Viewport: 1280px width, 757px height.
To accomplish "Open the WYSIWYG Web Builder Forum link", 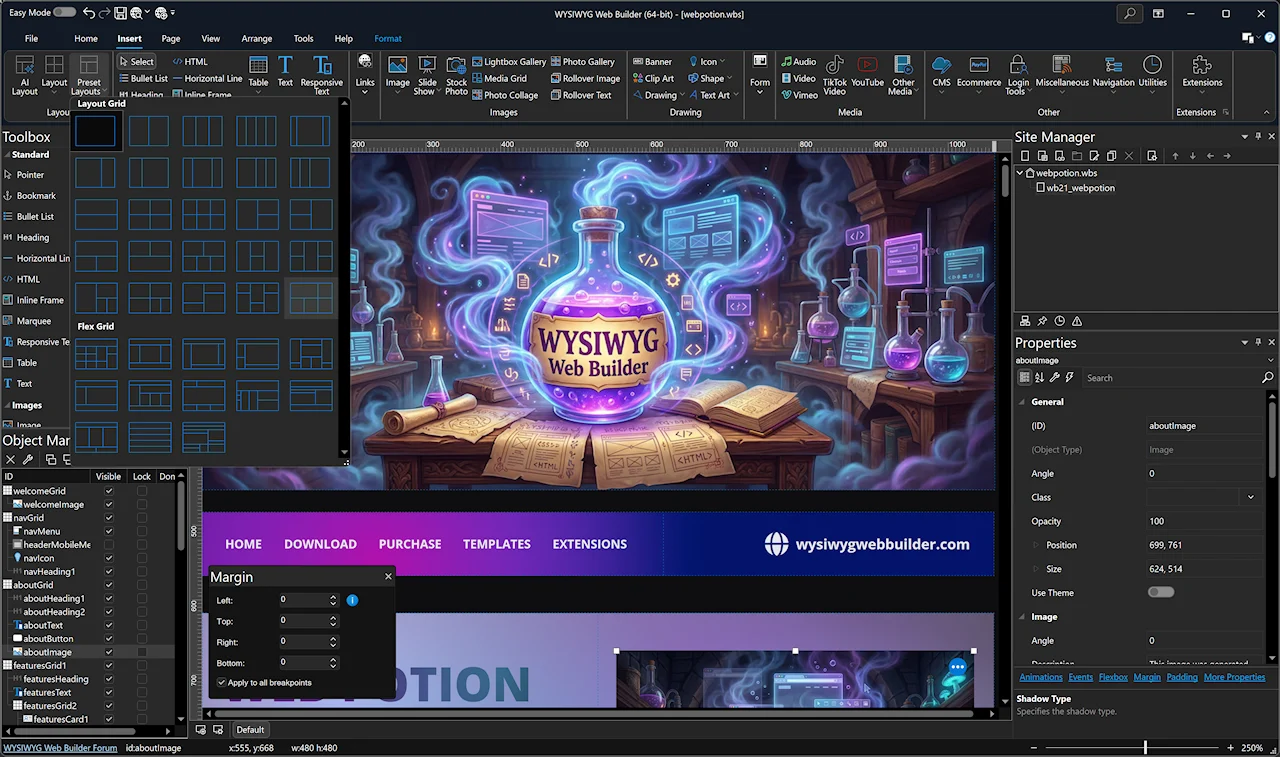I will pyautogui.click(x=60, y=748).
